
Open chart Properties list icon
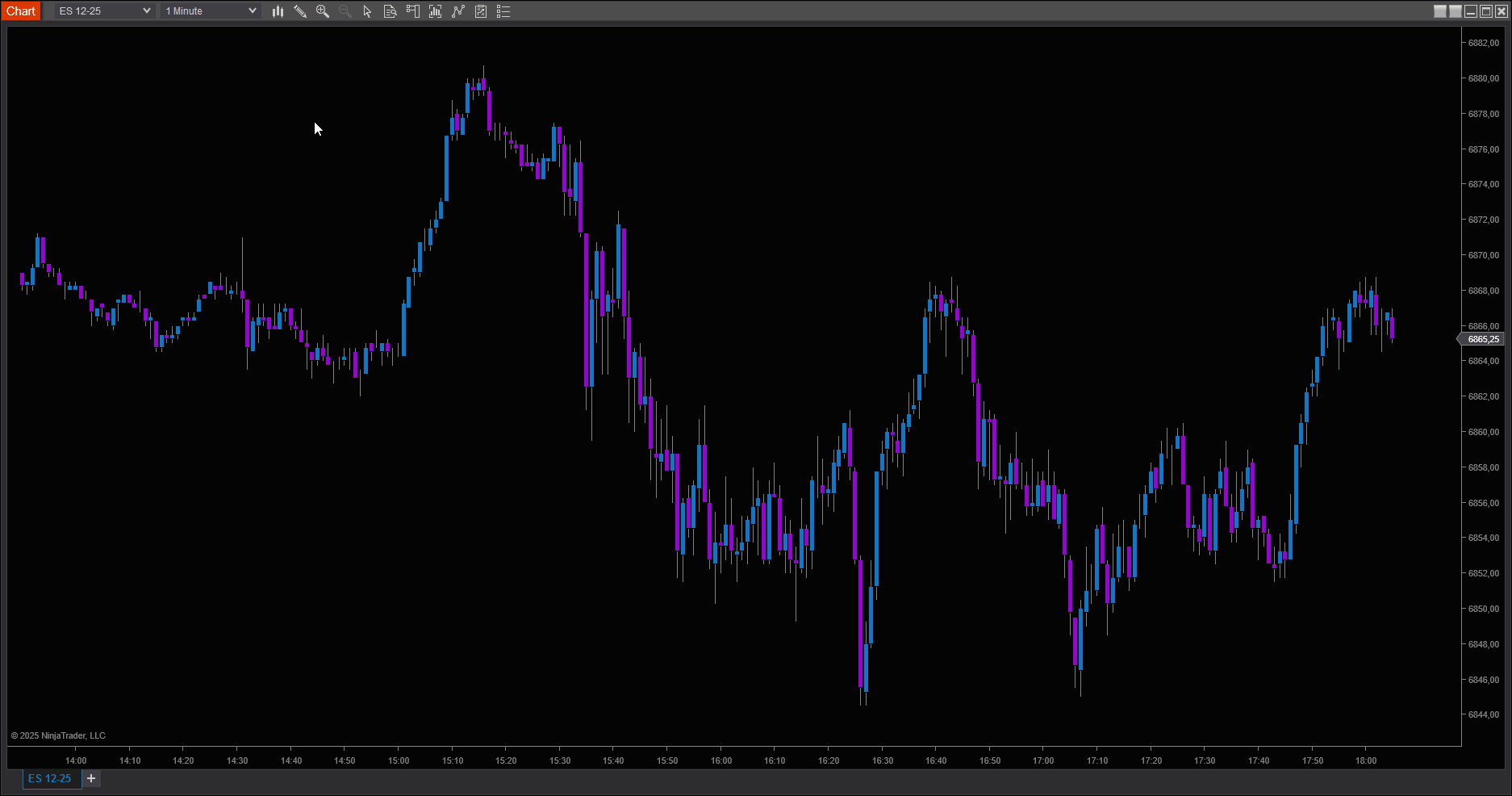tap(503, 11)
